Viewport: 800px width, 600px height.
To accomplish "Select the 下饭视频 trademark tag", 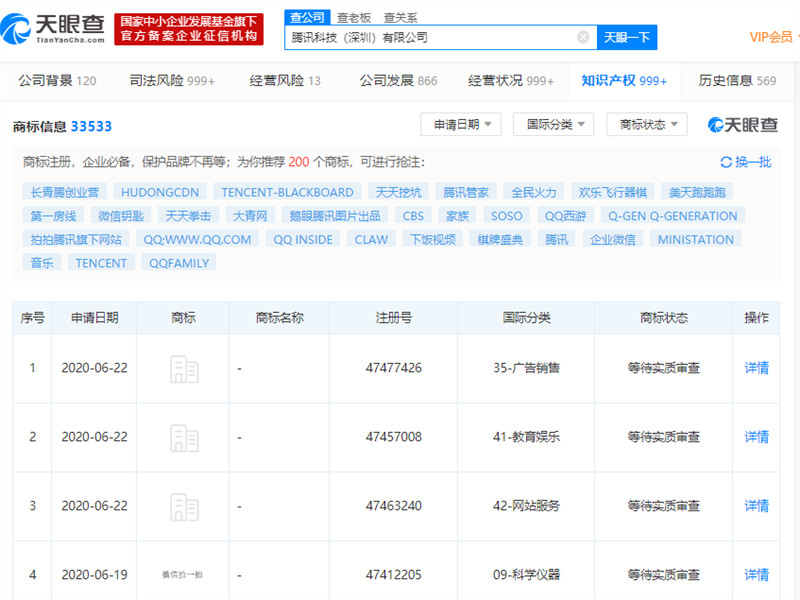I will pos(433,239).
